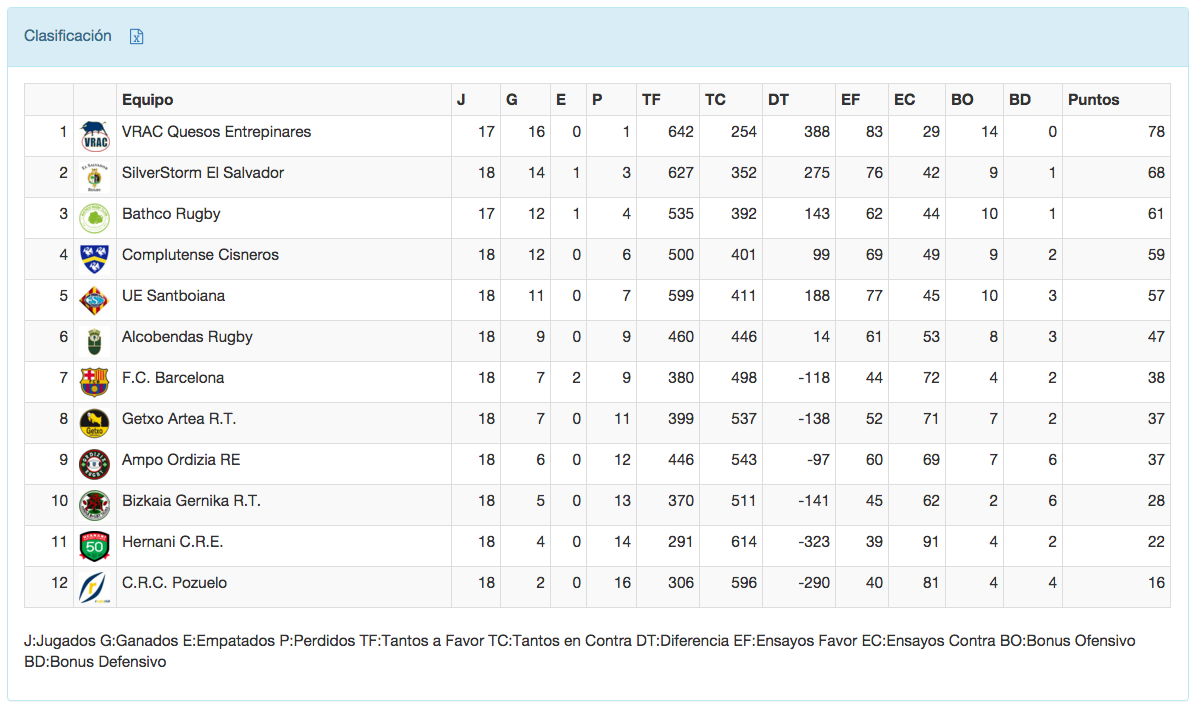Select the Bizkaia Gernika R.T. team name
The width and height of the screenshot is (1197, 709).
pos(191,501)
